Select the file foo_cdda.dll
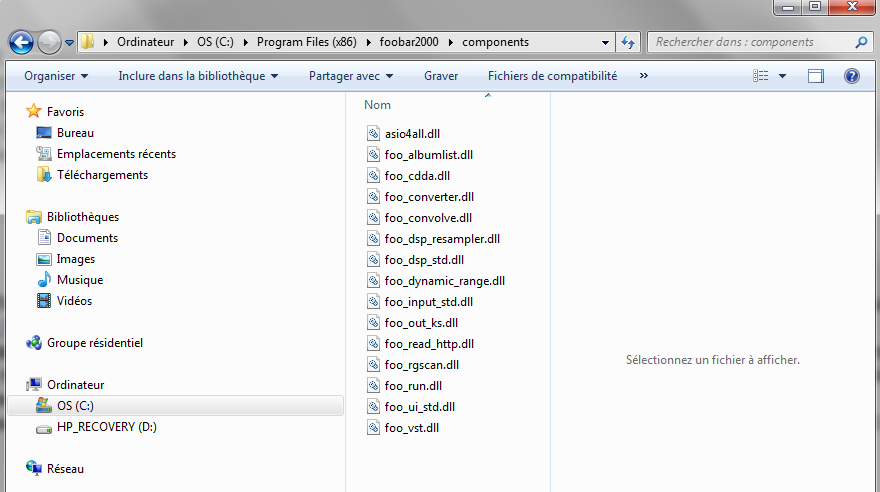Viewport: 880px width, 492px height. click(x=417, y=176)
